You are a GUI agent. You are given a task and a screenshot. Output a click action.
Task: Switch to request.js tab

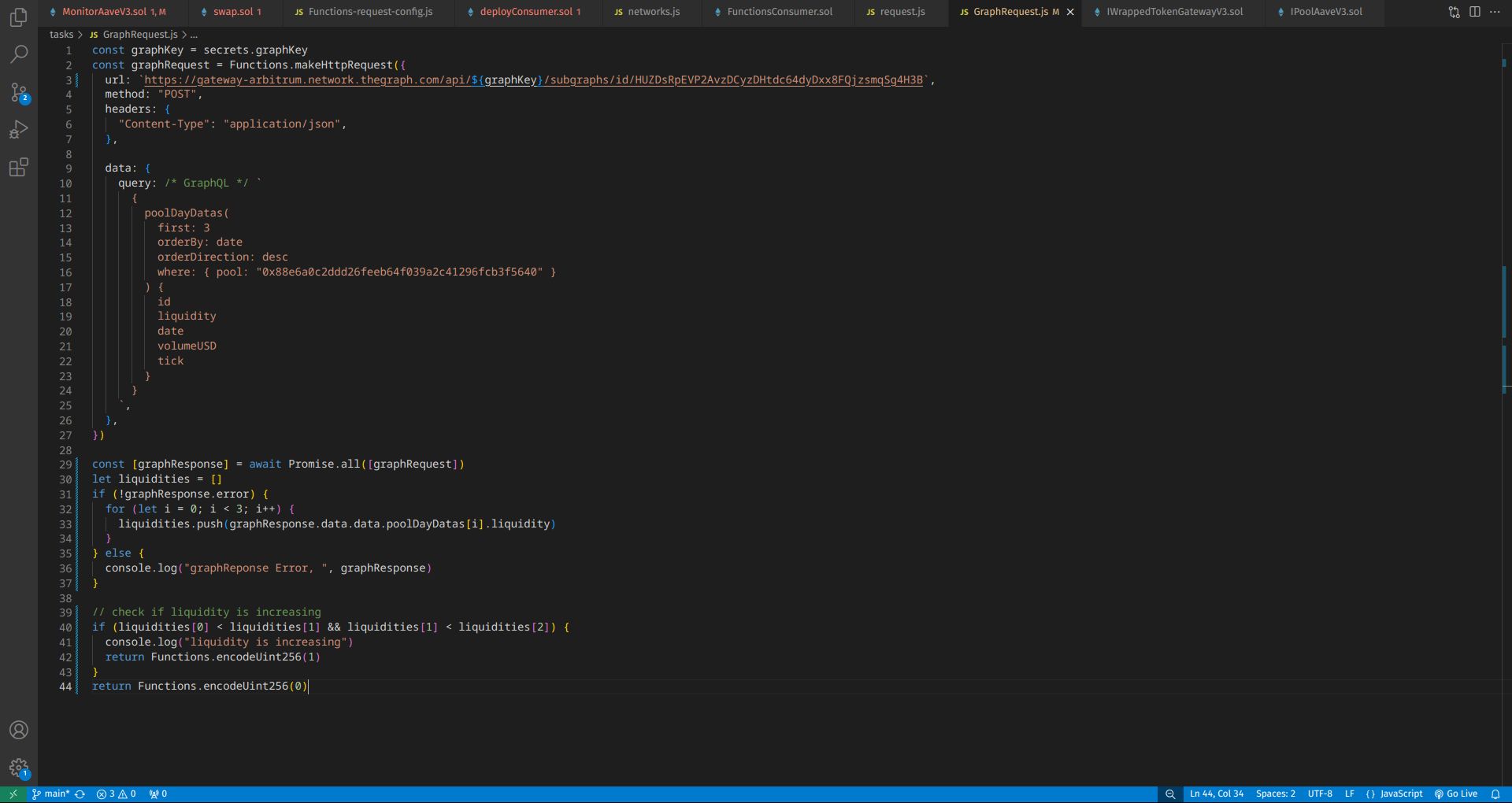[902, 12]
